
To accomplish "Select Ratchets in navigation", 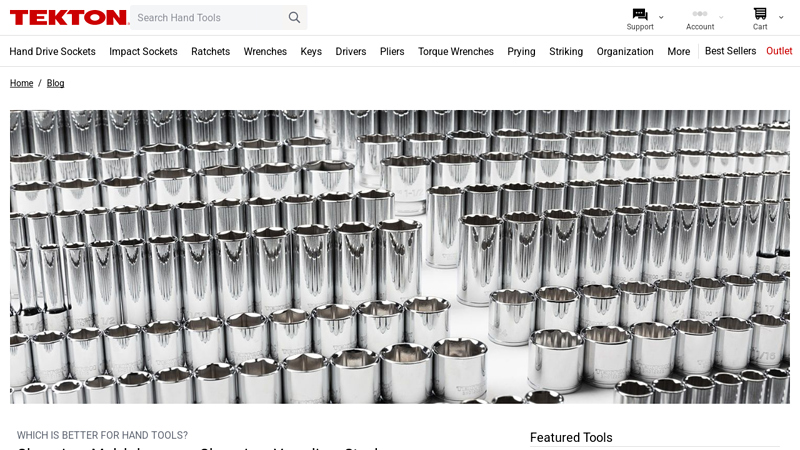I will (211, 52).
